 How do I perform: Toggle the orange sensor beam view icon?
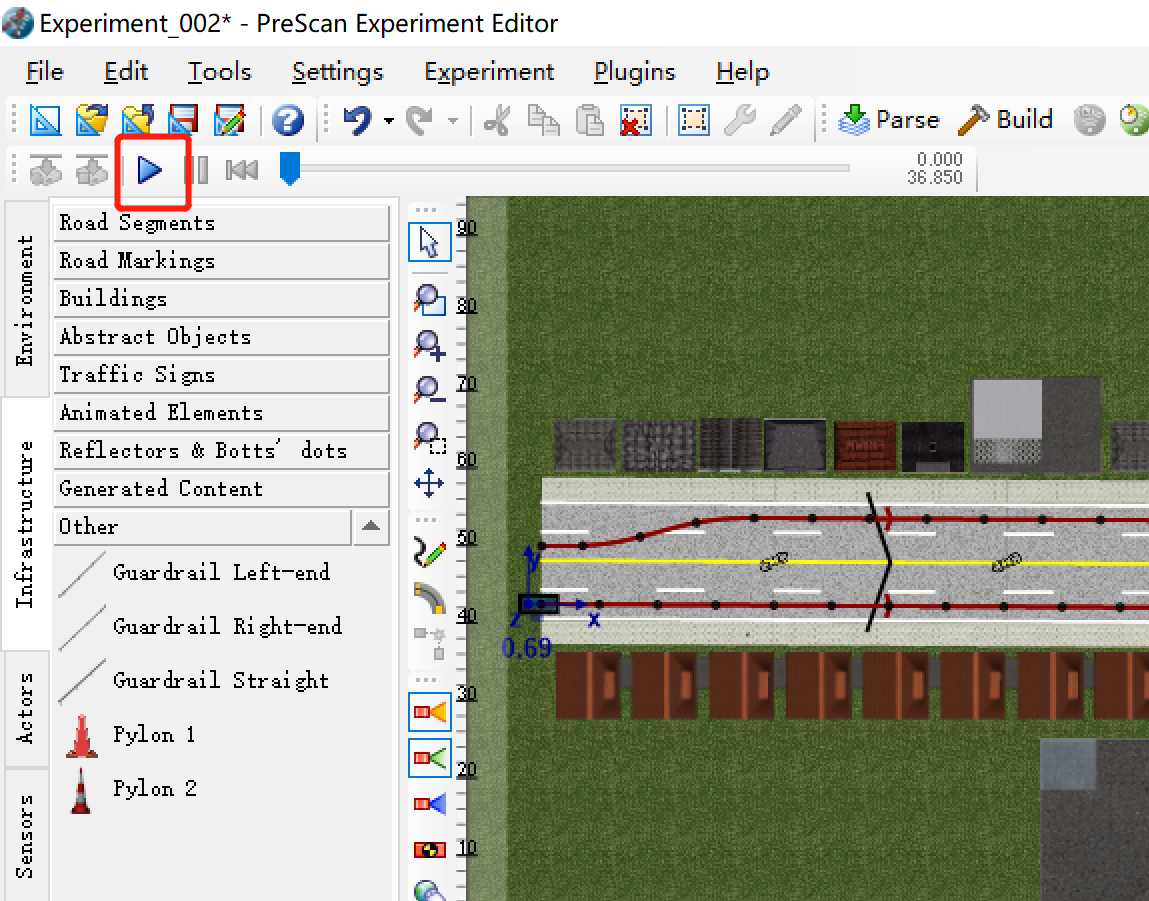click(429, 712)
